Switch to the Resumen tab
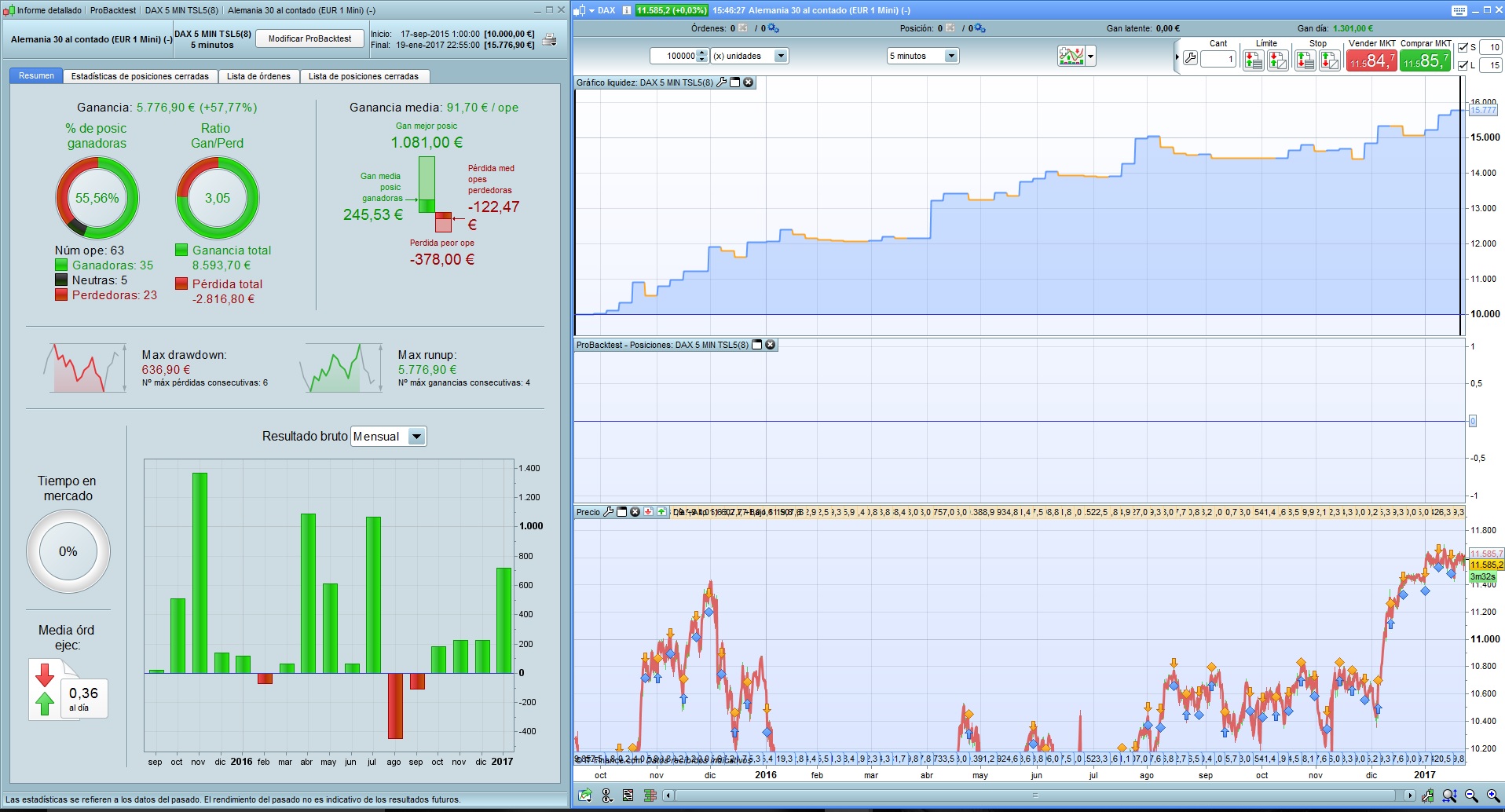This screenshot has height=812, width=1505. (36, 76)
